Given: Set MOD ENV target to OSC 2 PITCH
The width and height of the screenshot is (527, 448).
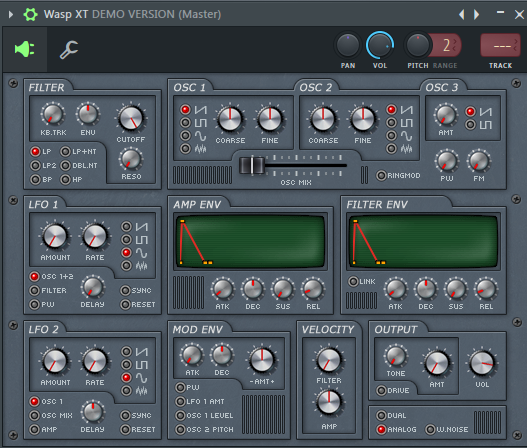Looking at the screenshot, I should click(x=180, y=429).
